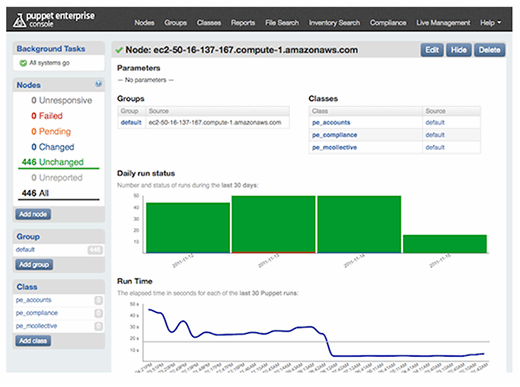Click the Add class button
The width and height of the screenshot is (520, 387).
(x=33, y=341)
